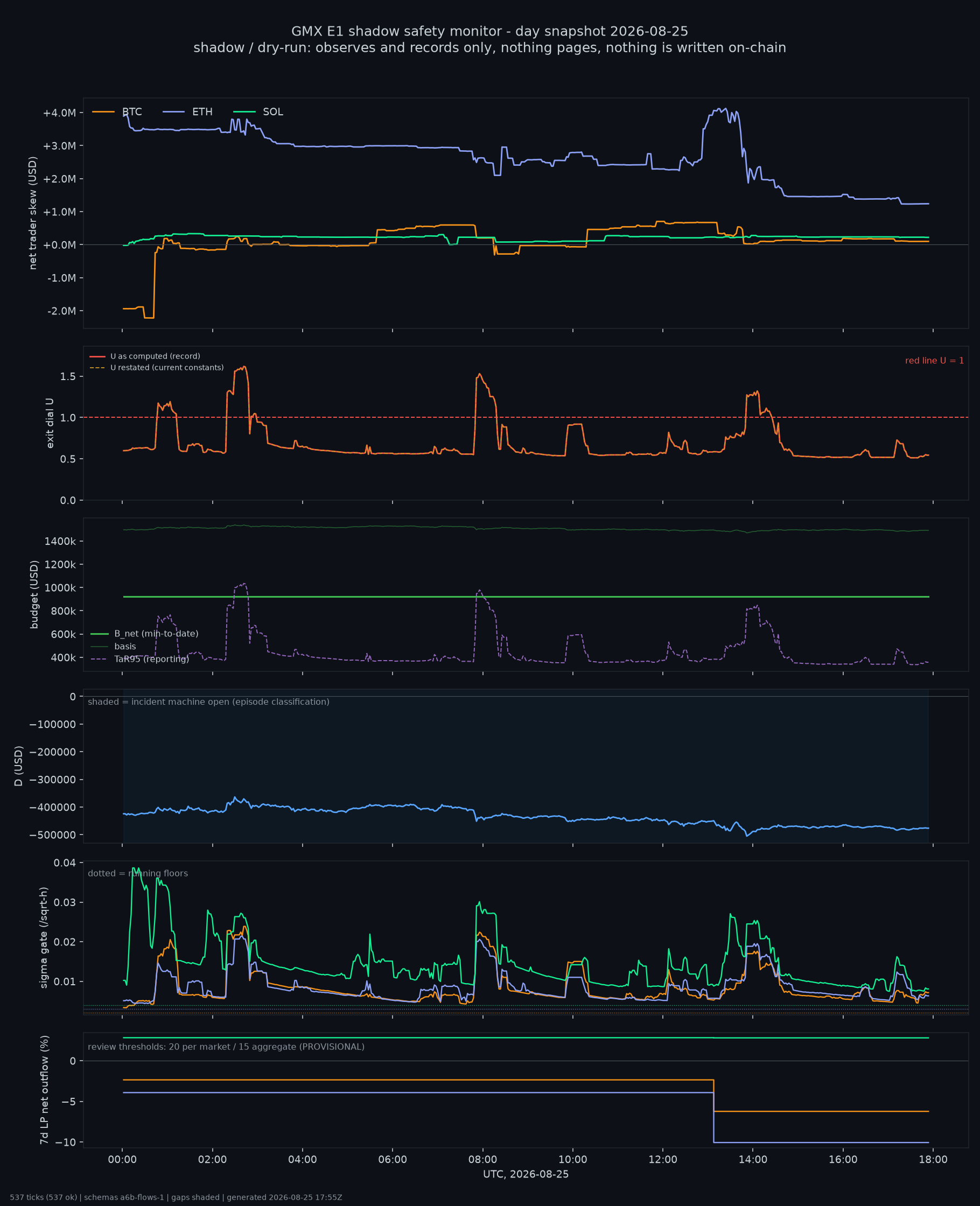Click the "-2.0M" skew tick label
Screen dimensions: 980x1206
61,311
